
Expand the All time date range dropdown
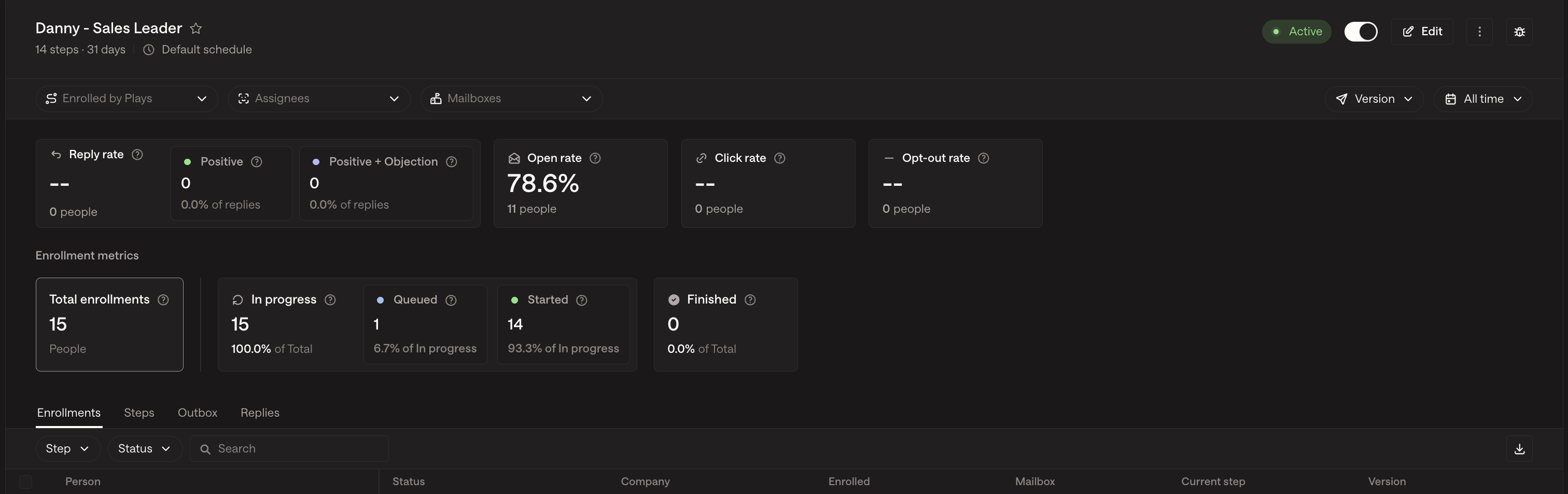1483,99
